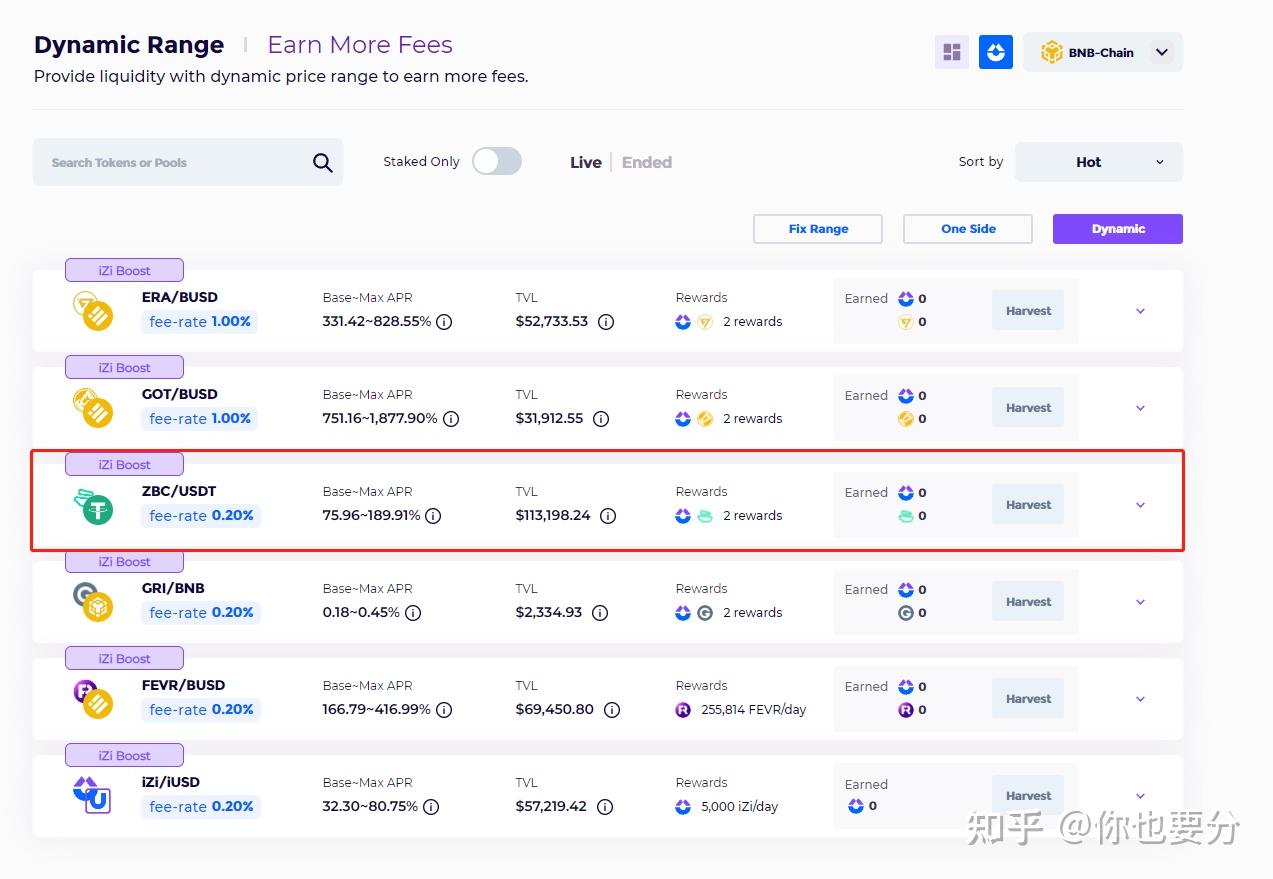Select the One Side tab
This screenshot has width=1273, height=879.
pyautogui.click(x=967, y=228)
